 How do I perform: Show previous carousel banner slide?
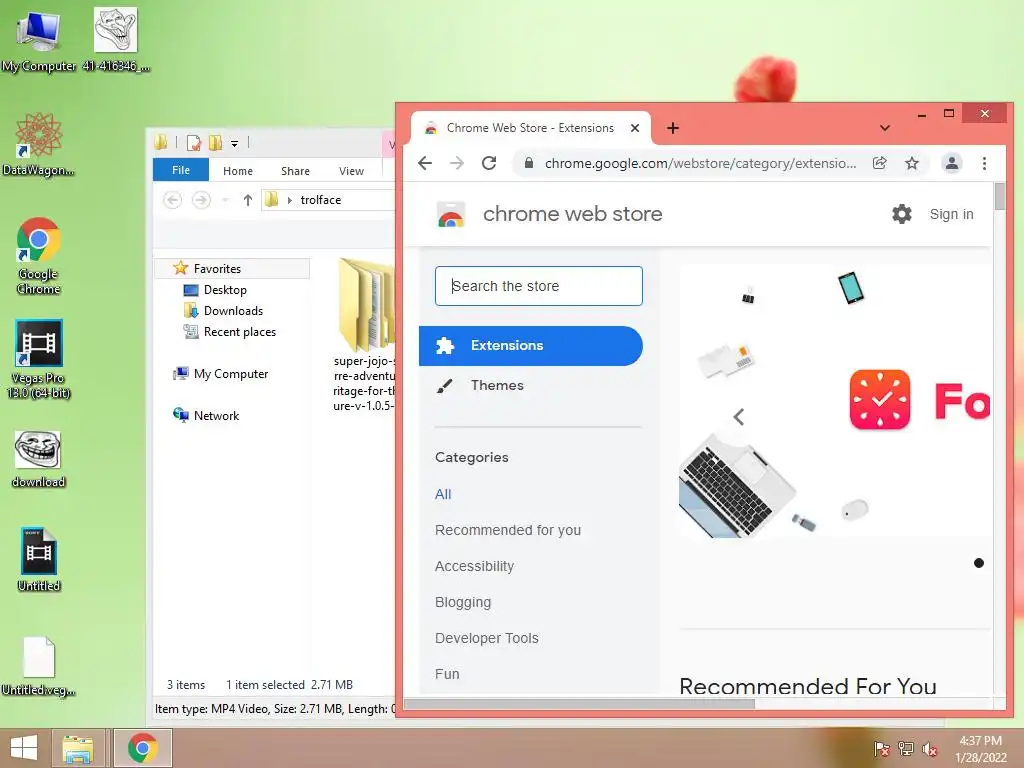pos(739,417)
